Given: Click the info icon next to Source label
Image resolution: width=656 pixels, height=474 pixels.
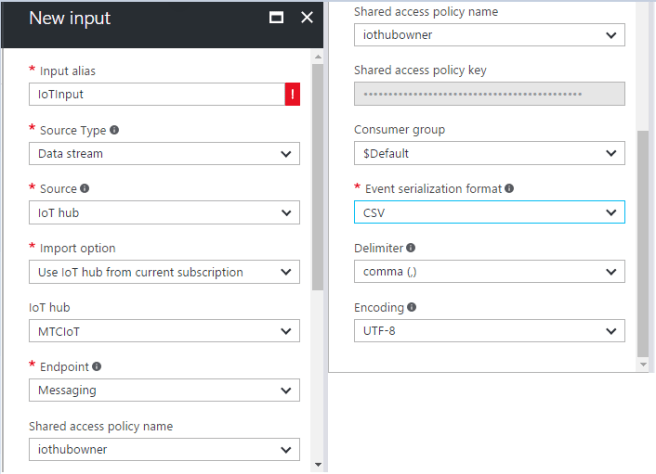Looking at the screenshot, I should (x=84, y=188).
